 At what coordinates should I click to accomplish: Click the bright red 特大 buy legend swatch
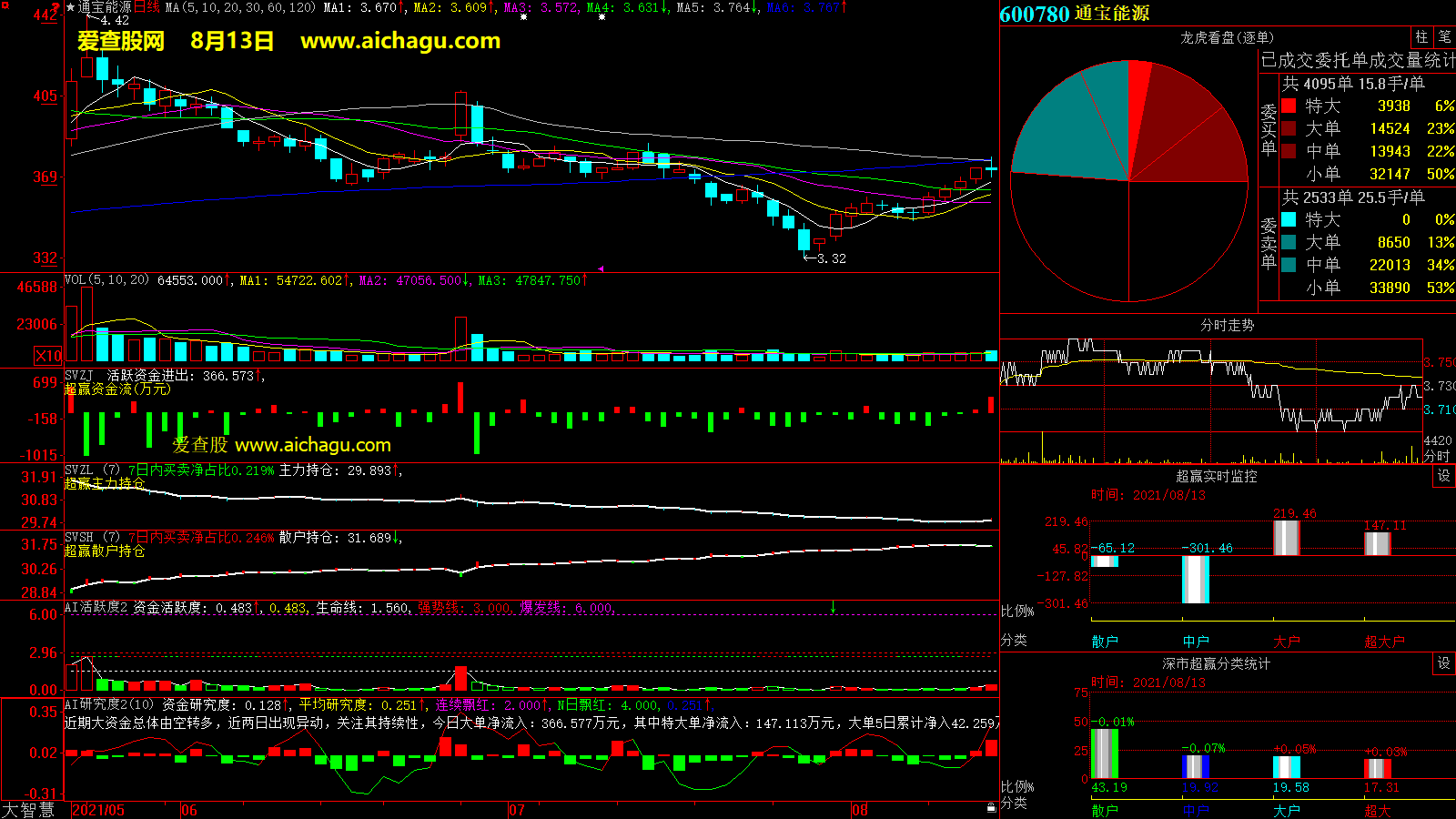[1289, 106]
